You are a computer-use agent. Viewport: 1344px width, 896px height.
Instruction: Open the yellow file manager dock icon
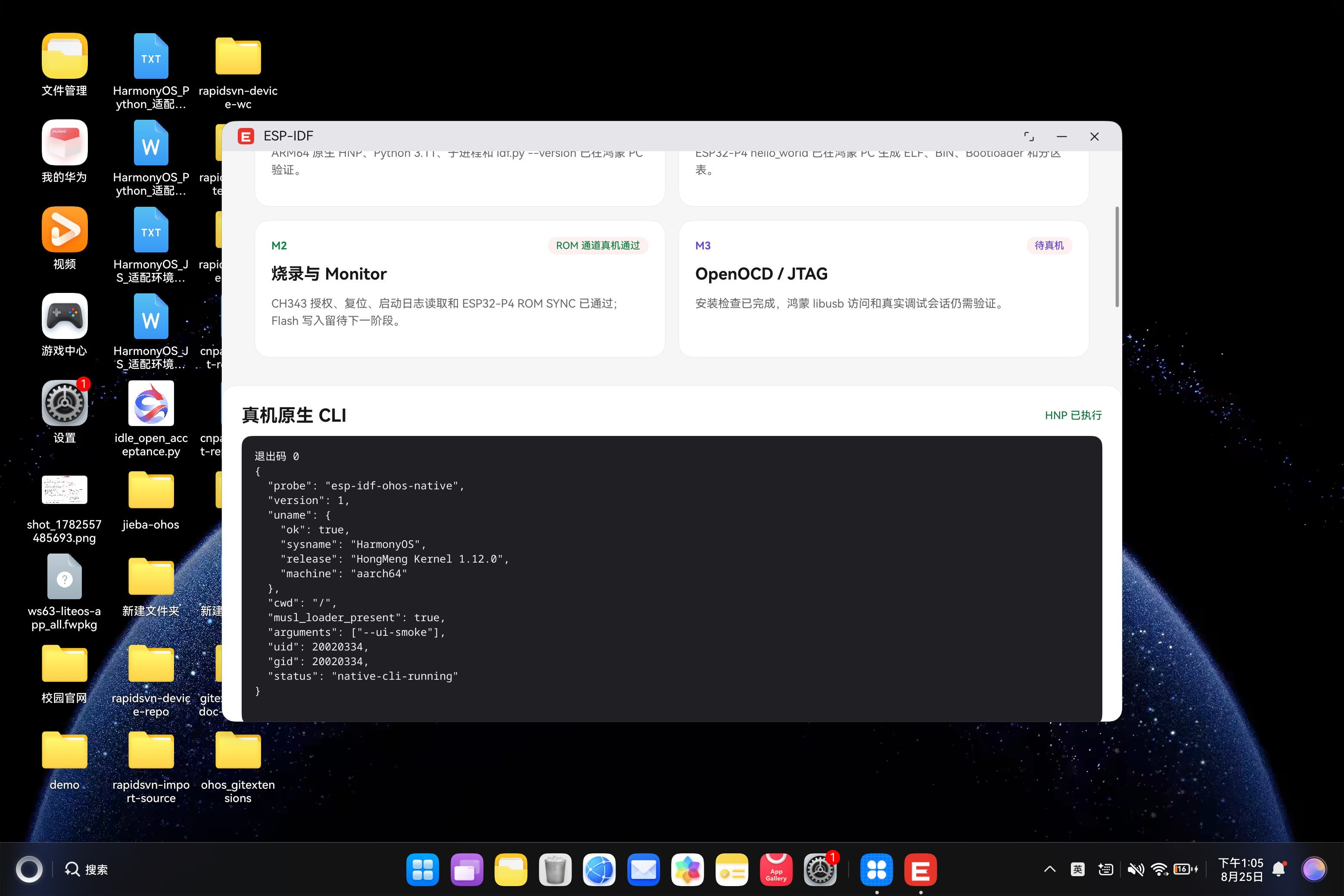coord(511,870)
